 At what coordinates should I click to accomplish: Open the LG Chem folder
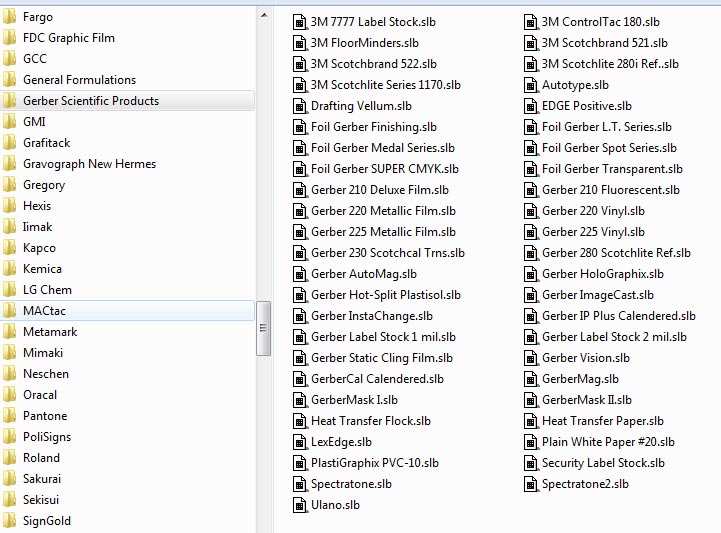pos(47,290)
